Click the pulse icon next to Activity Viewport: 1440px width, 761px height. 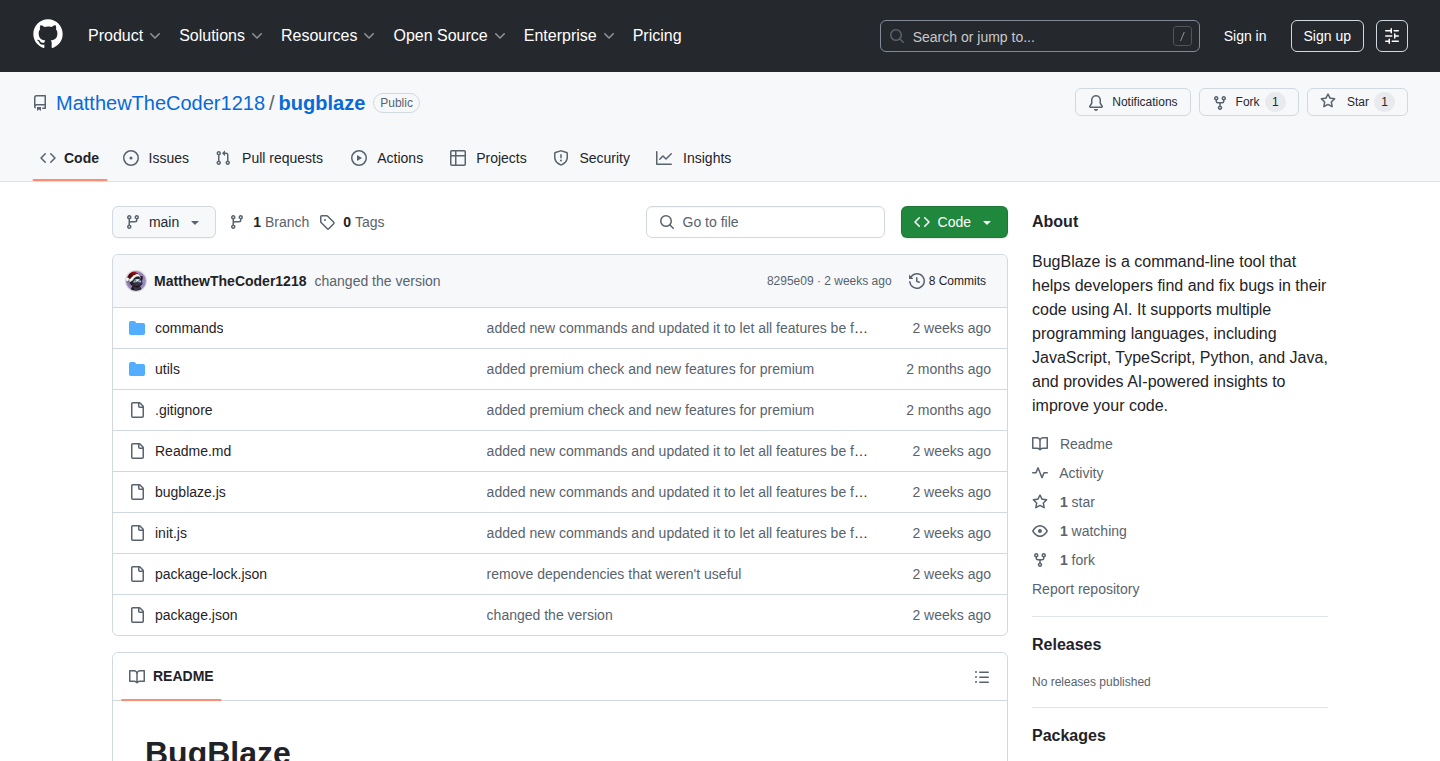point(1040,473)
